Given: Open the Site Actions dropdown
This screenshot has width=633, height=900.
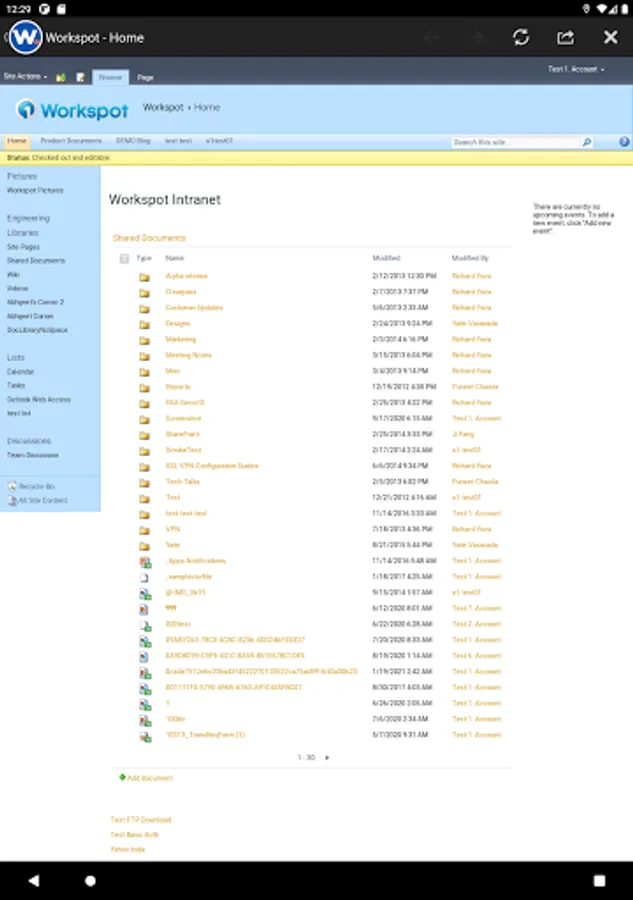Looking at the screenshot, I should (x=25, y=76).
